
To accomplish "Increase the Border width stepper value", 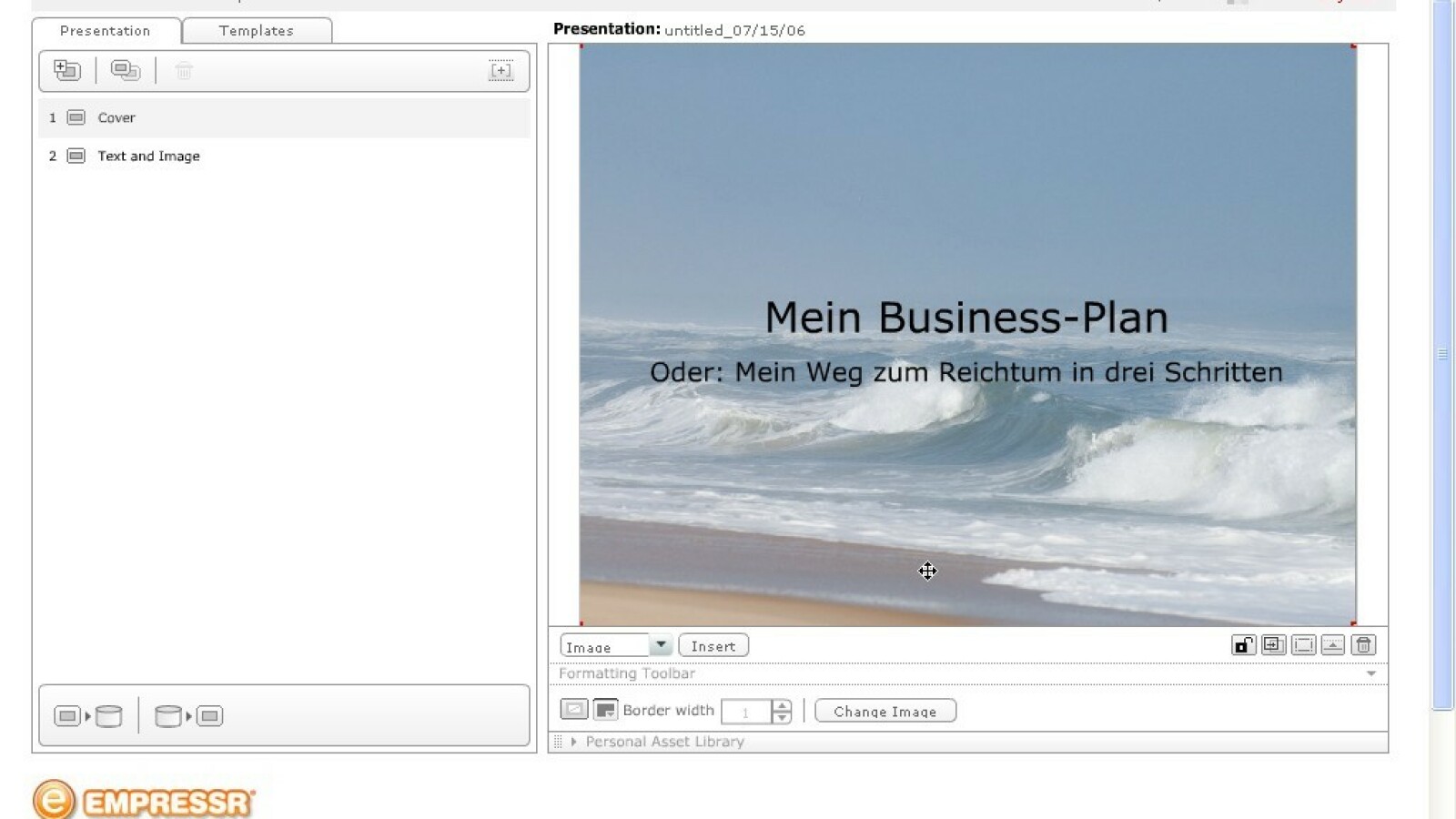I will (x=782, y=705).
